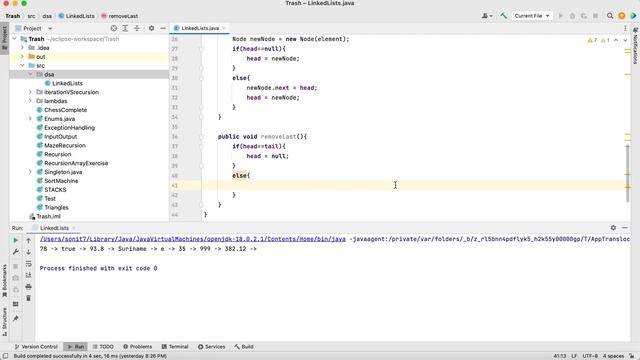The width and height of the screenshot is (640, 360).
Task: Go to previous highlighted error arrow
Action: pos(616,40)
